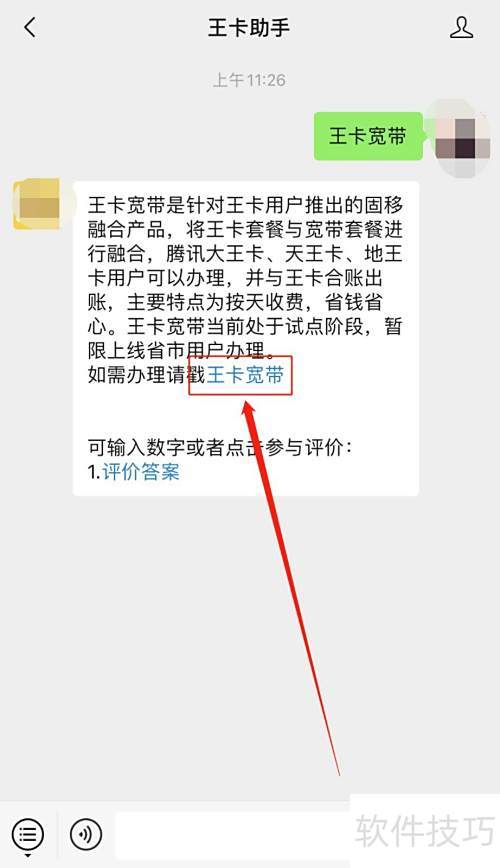The image size is (500, 868).
Task: Open the contact profile icon top right
Action: [461, 27]
